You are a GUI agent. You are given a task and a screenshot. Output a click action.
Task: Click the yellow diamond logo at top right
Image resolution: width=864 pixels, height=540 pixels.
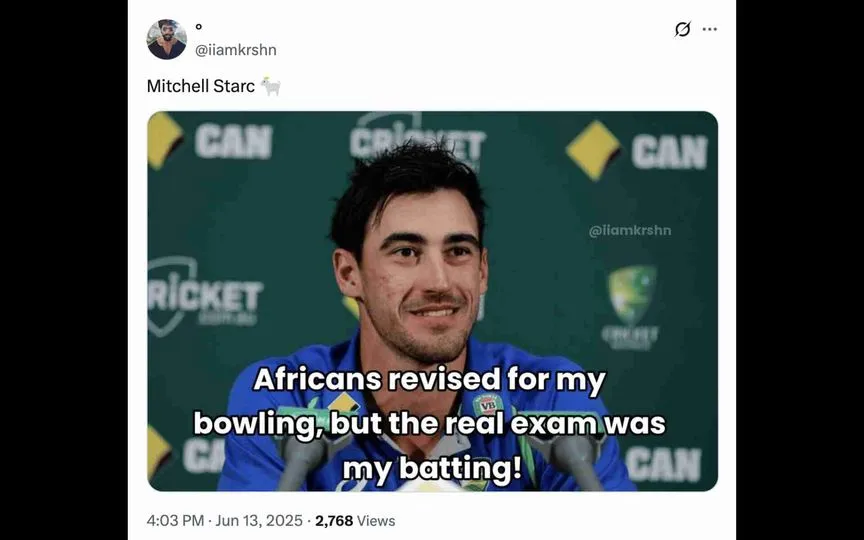tap(593, 150)
